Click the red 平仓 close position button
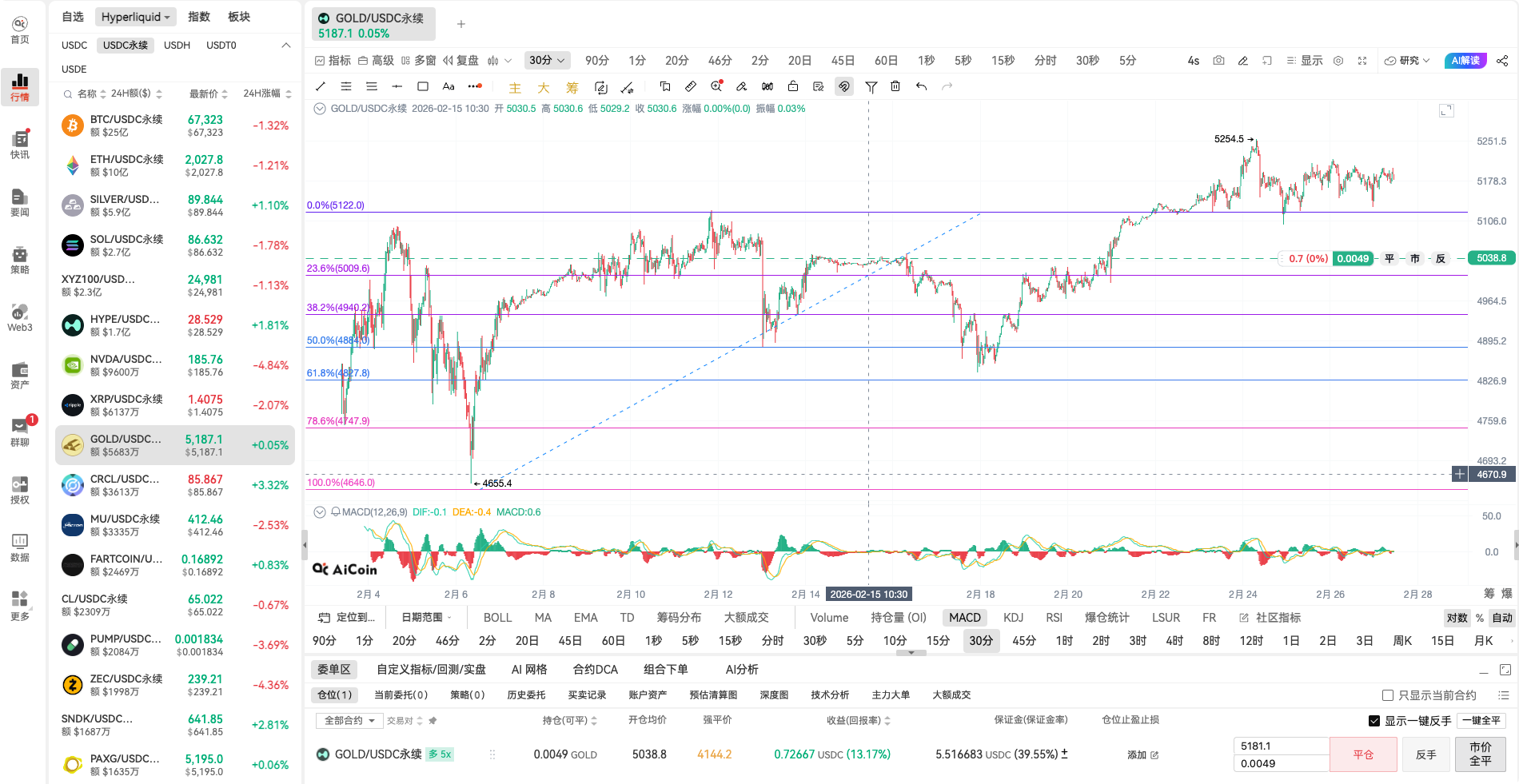This screenshot has height=784, width=1519. pyautogui.click(x=1363, y=754)
